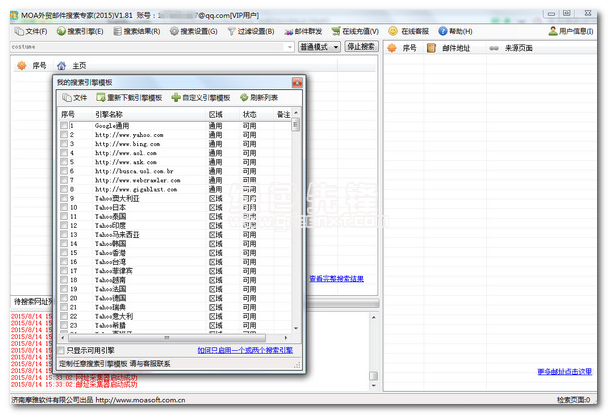Click the 重新下载引擎模板 icon
The height and width of the screenshot is (415, 608).
click(x=101, y=98)
